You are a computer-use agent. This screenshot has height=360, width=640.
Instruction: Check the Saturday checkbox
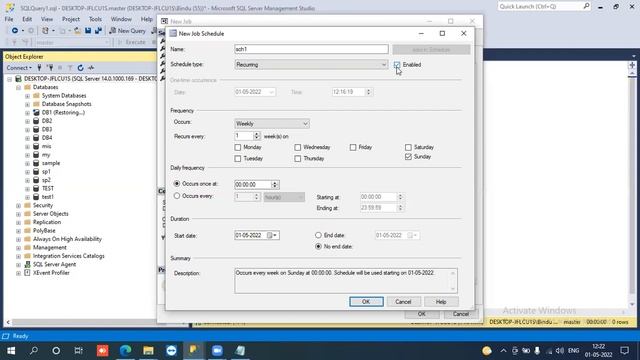408,147
